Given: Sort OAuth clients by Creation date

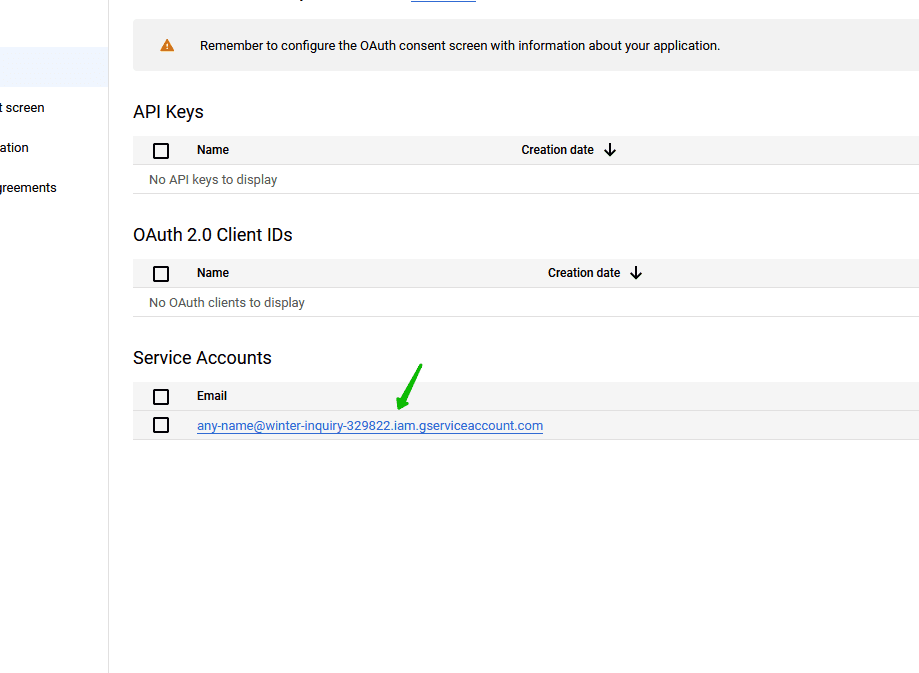Looking at the screenshot, I should 584,273.
